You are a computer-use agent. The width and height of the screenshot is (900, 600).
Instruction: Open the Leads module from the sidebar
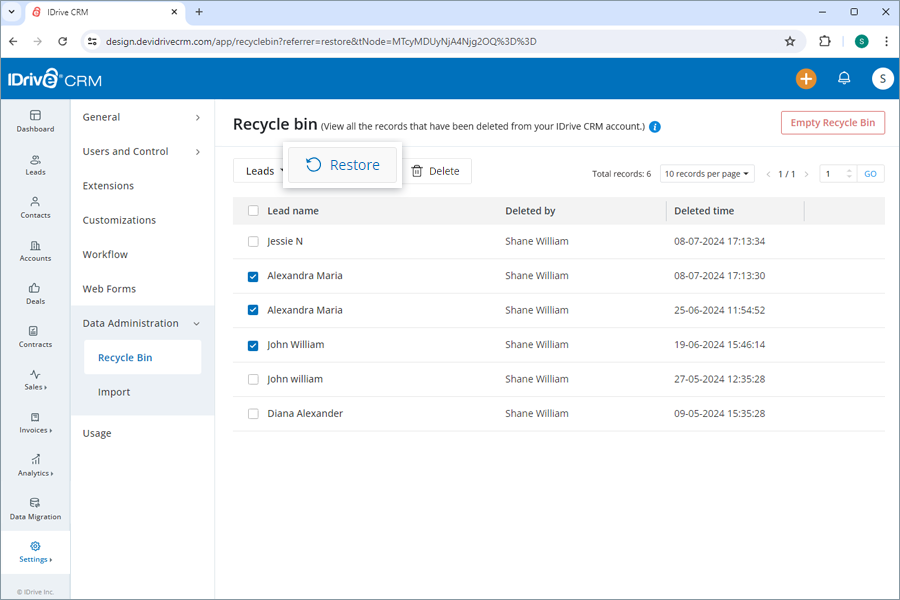point(34,165)
